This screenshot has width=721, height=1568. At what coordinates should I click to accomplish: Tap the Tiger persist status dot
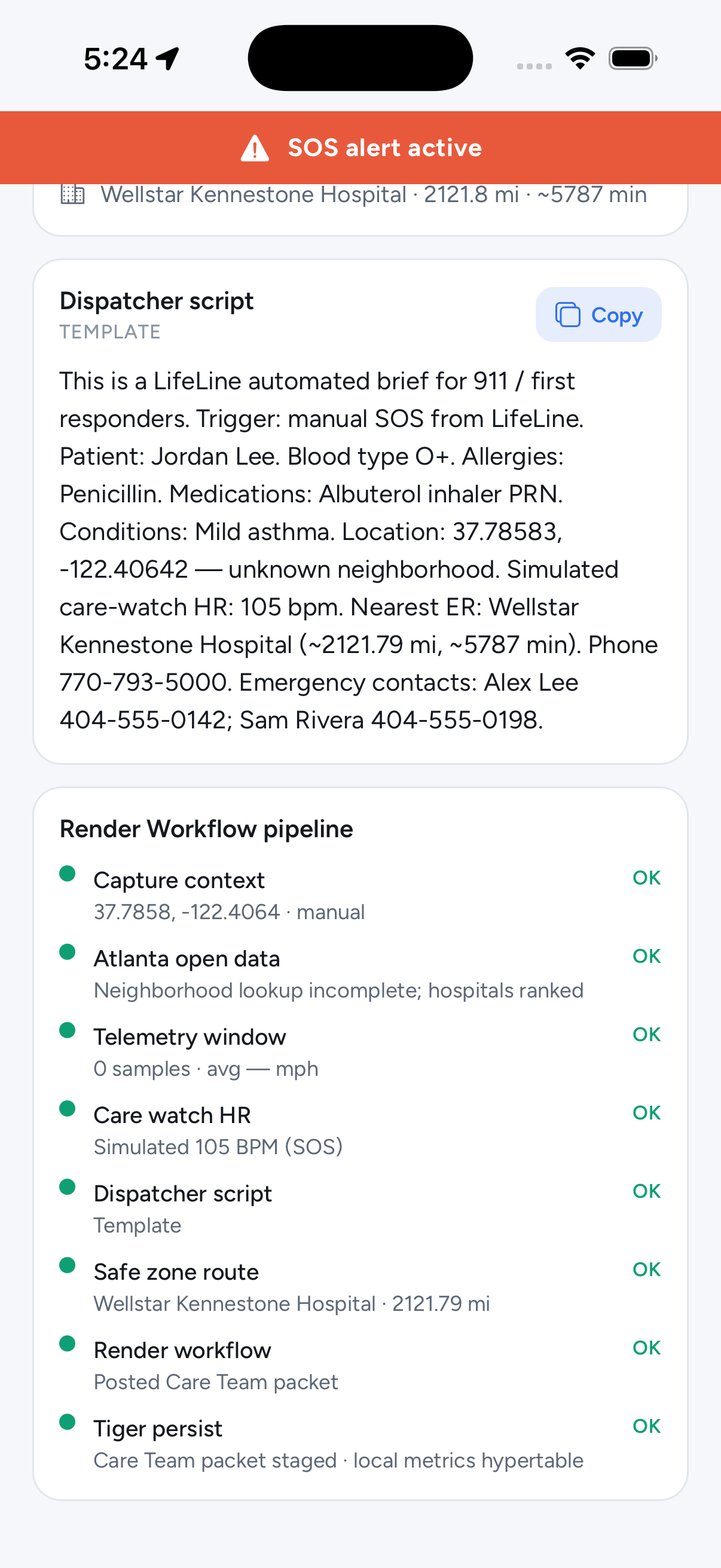click(67, 1422)
